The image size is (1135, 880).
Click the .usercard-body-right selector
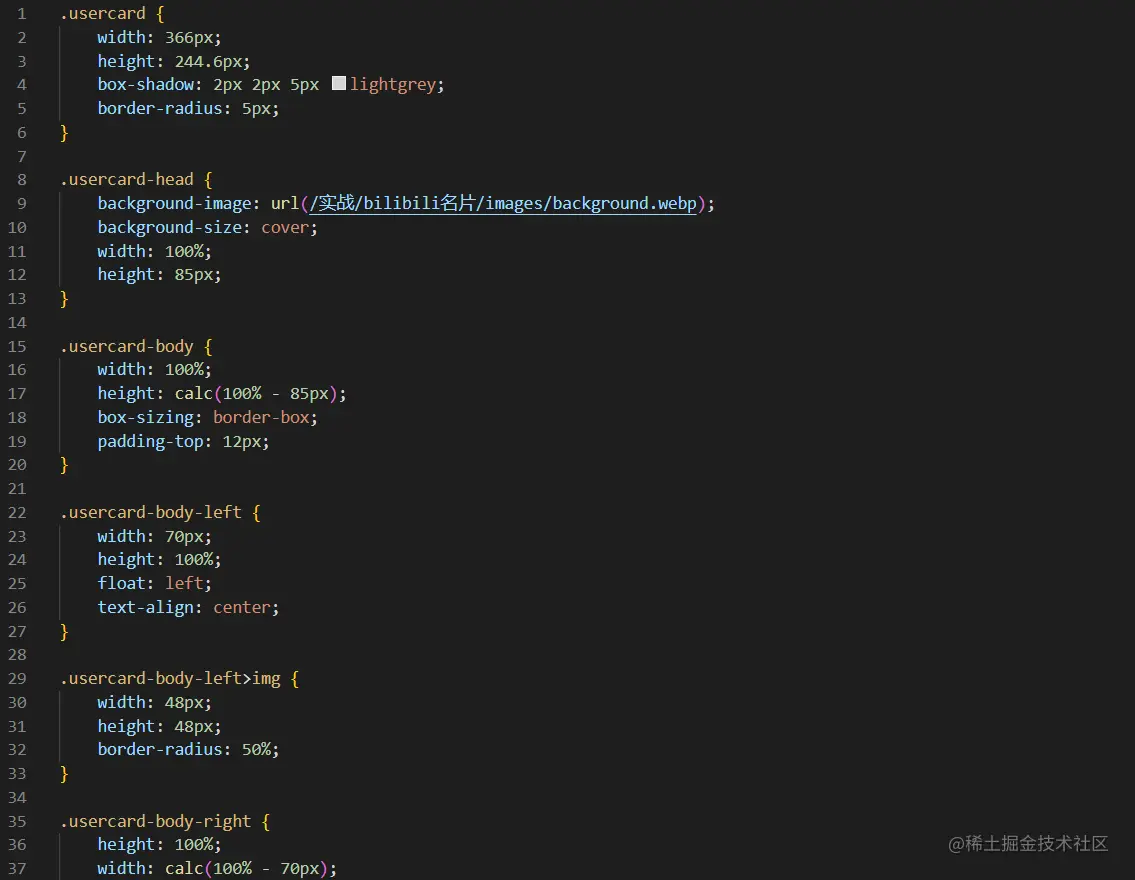pyautogui.click(x=156, y=821)
